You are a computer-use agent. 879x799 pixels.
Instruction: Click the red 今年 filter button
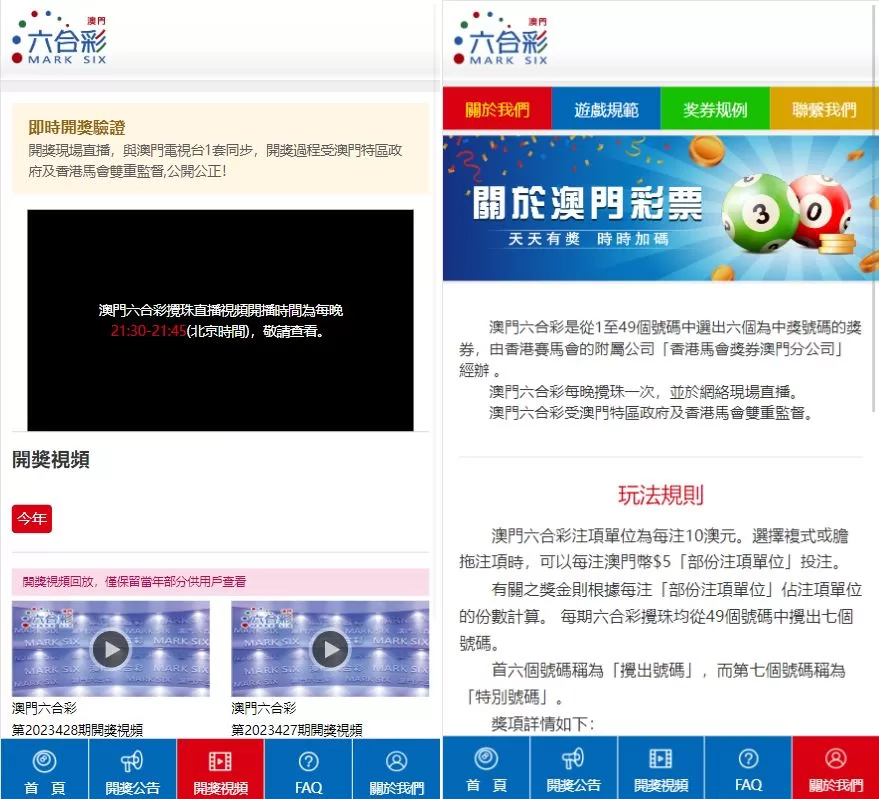32,519
